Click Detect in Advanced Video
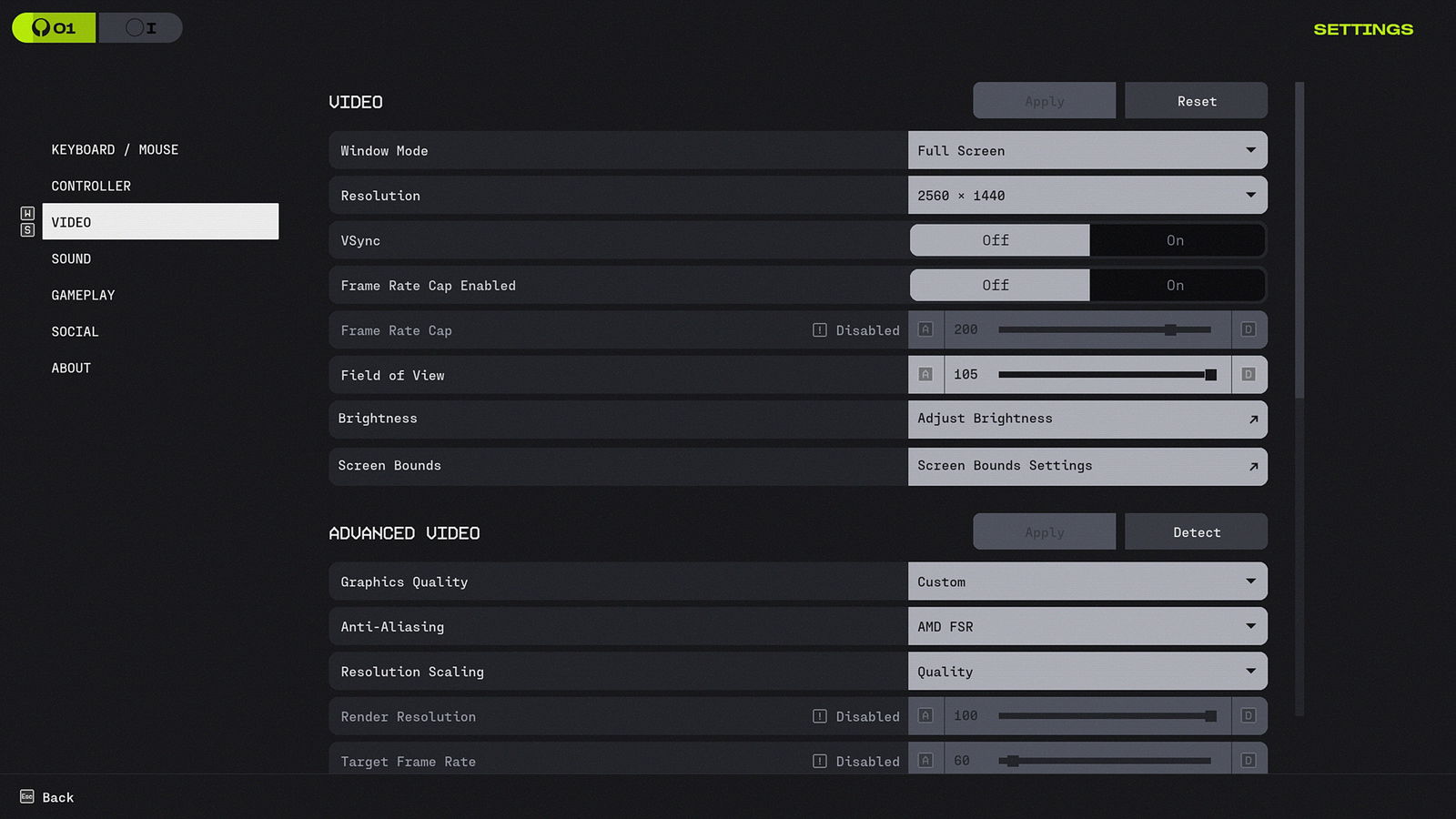The height and width of the screenshot is (819, 1456). pos(1196,532)
